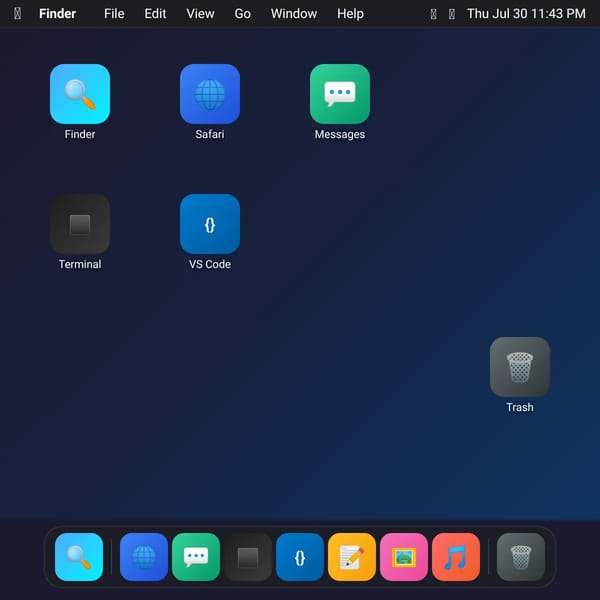
Task: Click the Trash label on desktop
Action: [x=520, y=407]
